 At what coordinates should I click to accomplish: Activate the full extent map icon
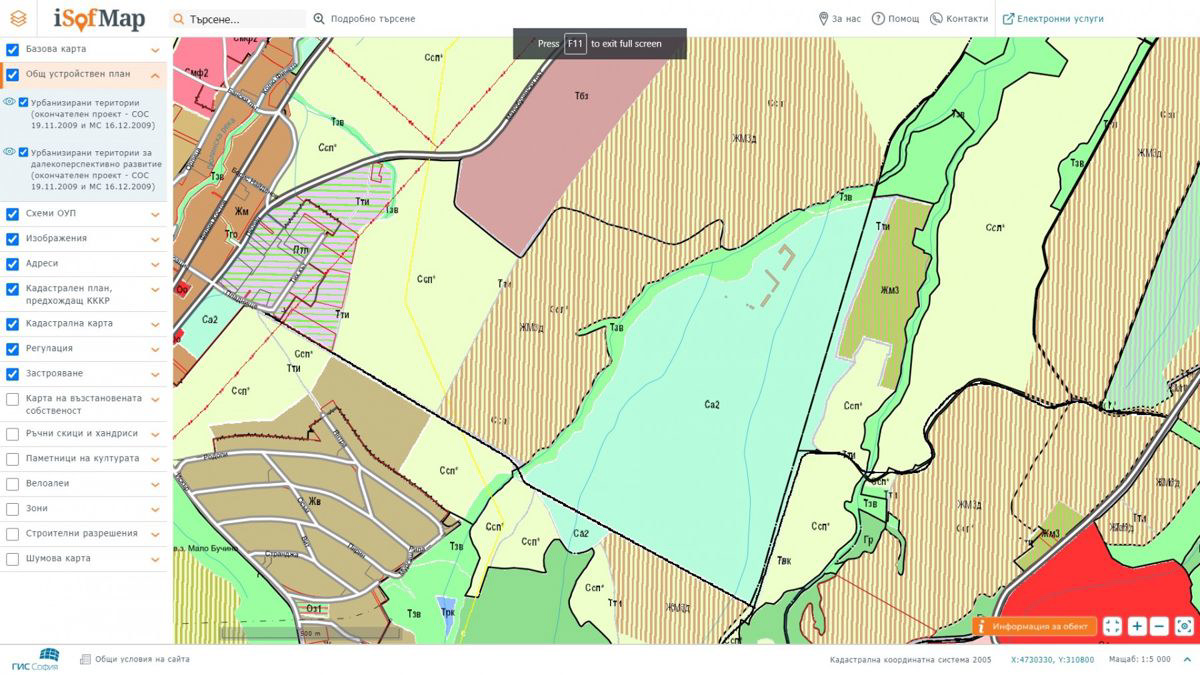tap(1112, 627)
